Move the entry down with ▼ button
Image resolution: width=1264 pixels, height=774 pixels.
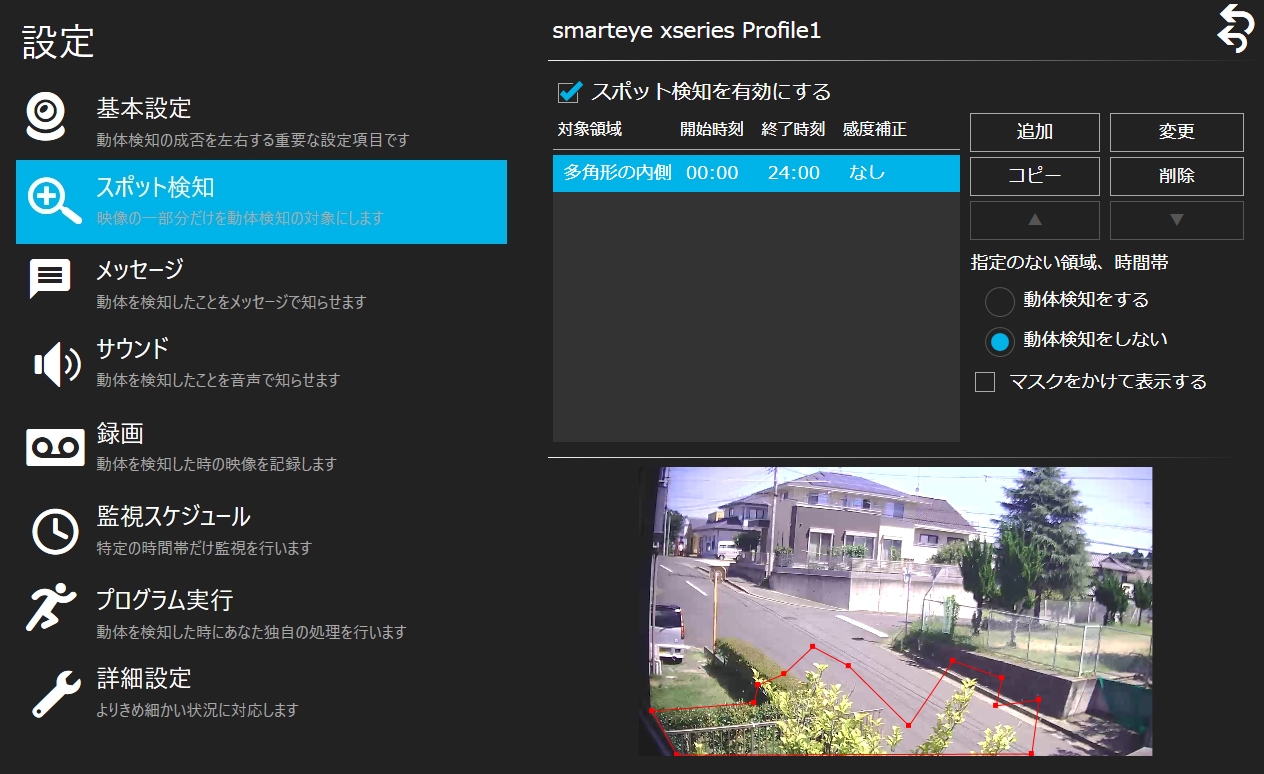click(1177, 220)
